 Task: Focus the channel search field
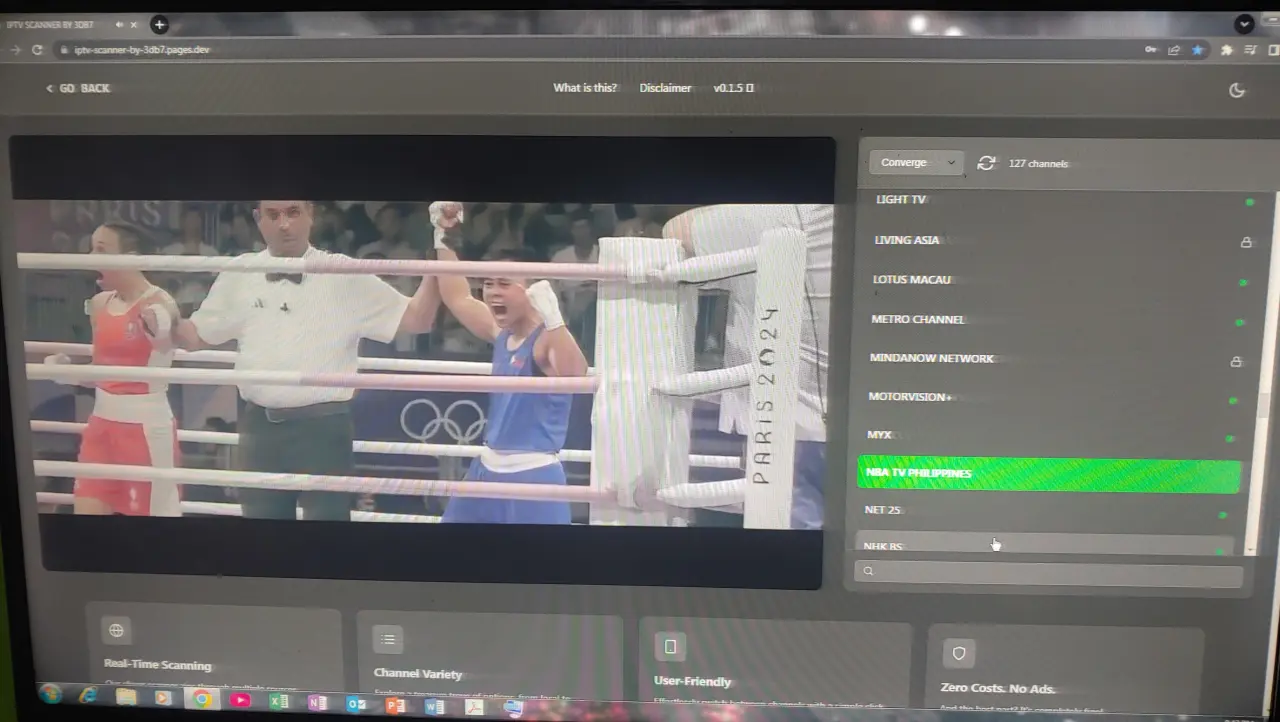coord(1048,573)
